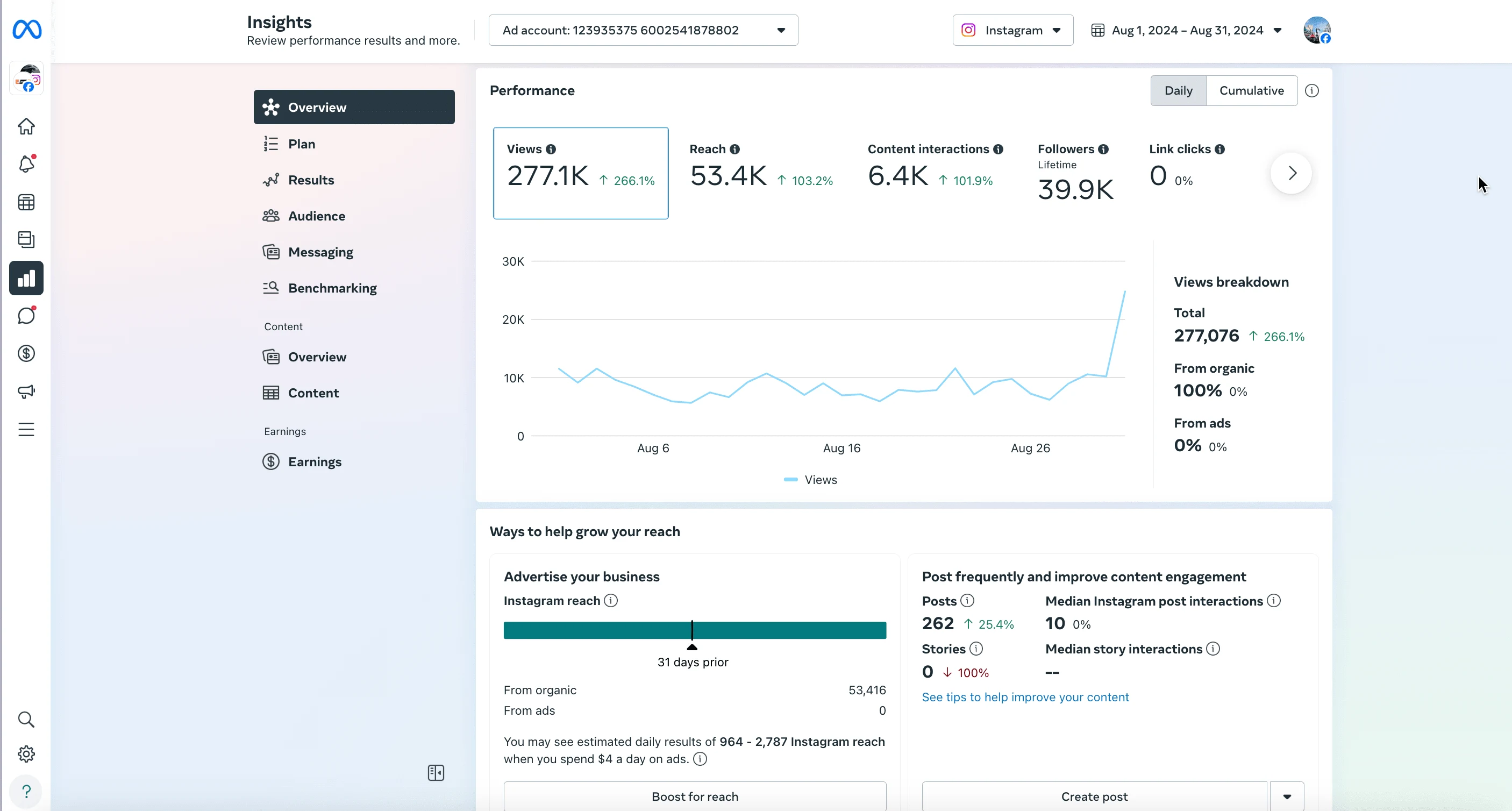This screenshot has height=811, width=1512.
Task: Open the Ads megaphone icon
Action: (x=26, y=391)
